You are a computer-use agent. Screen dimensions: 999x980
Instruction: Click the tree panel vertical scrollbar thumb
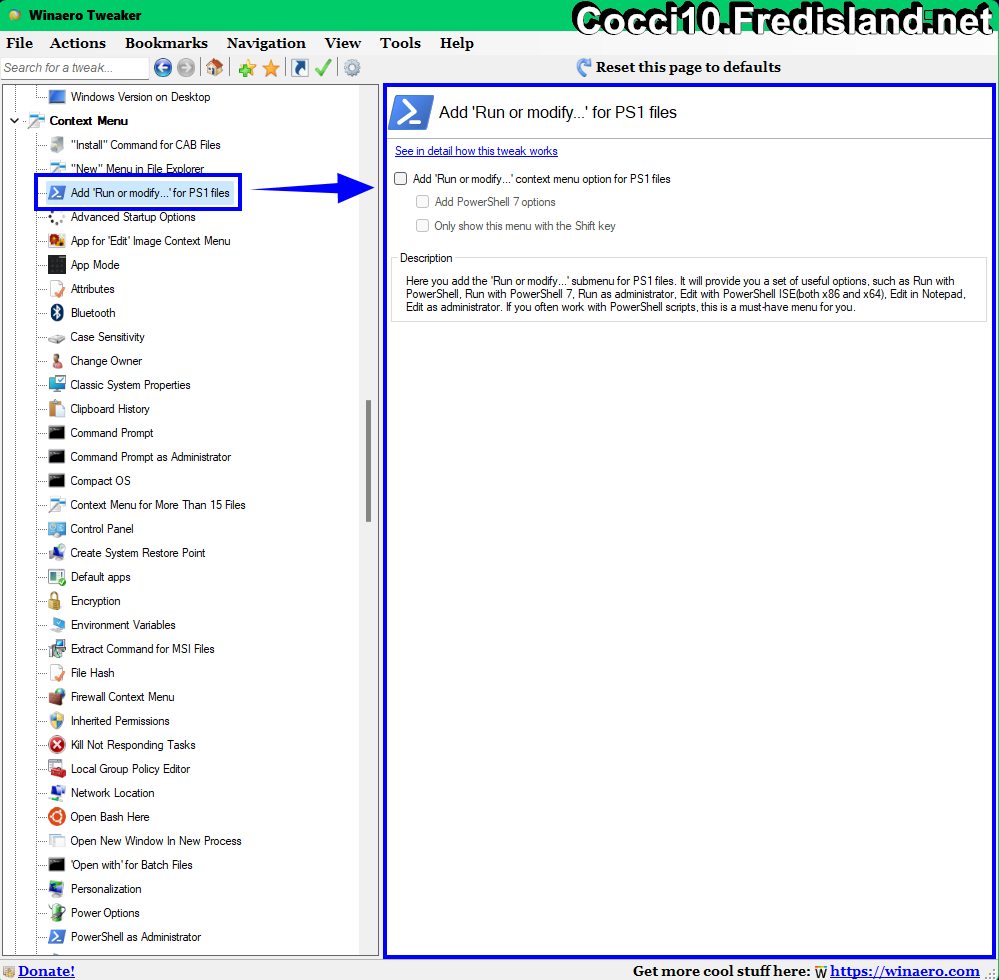coord(368,461)
